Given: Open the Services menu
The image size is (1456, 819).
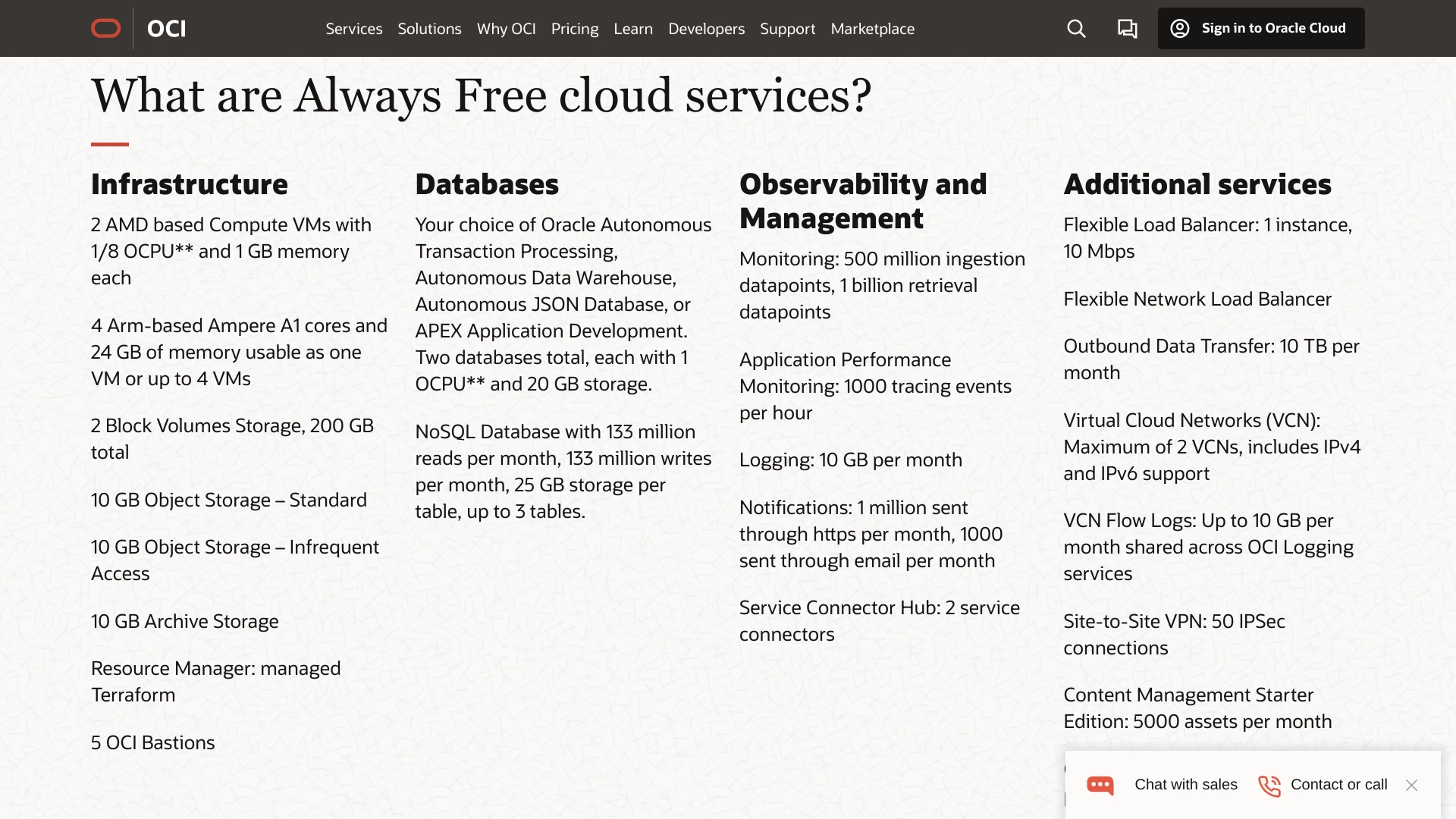Looking at the screenshot, I should pos(353,29).
